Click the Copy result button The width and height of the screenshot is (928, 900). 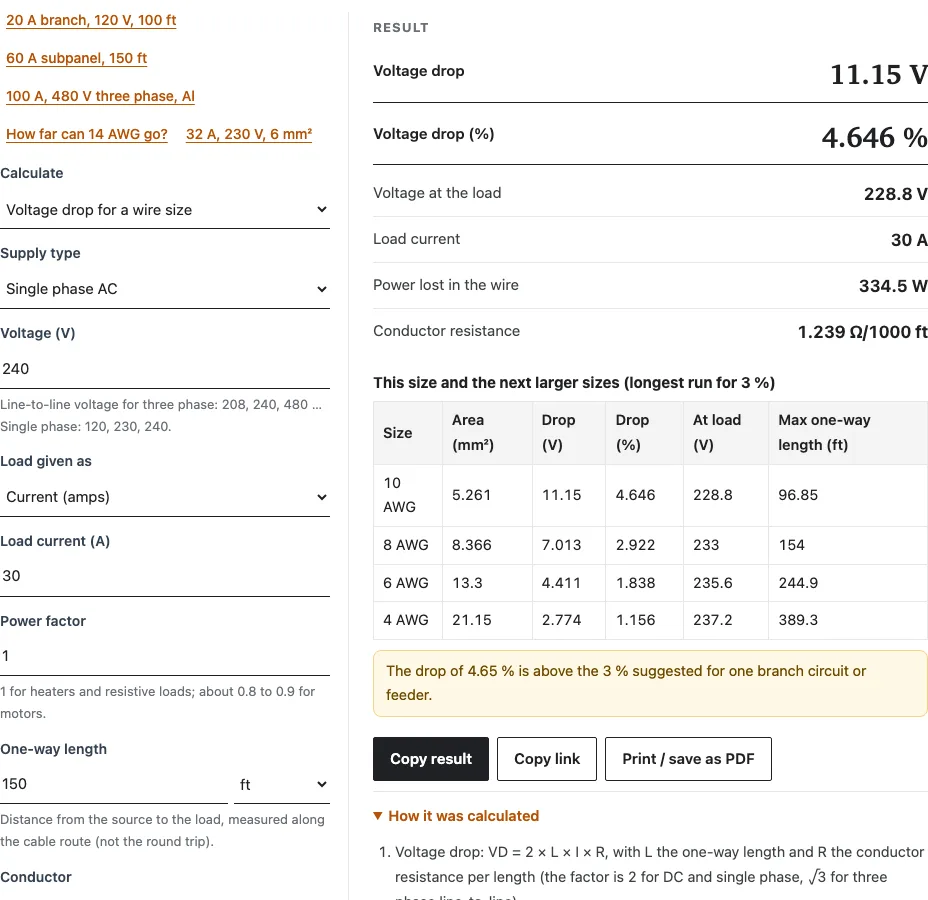pos(431,759)
